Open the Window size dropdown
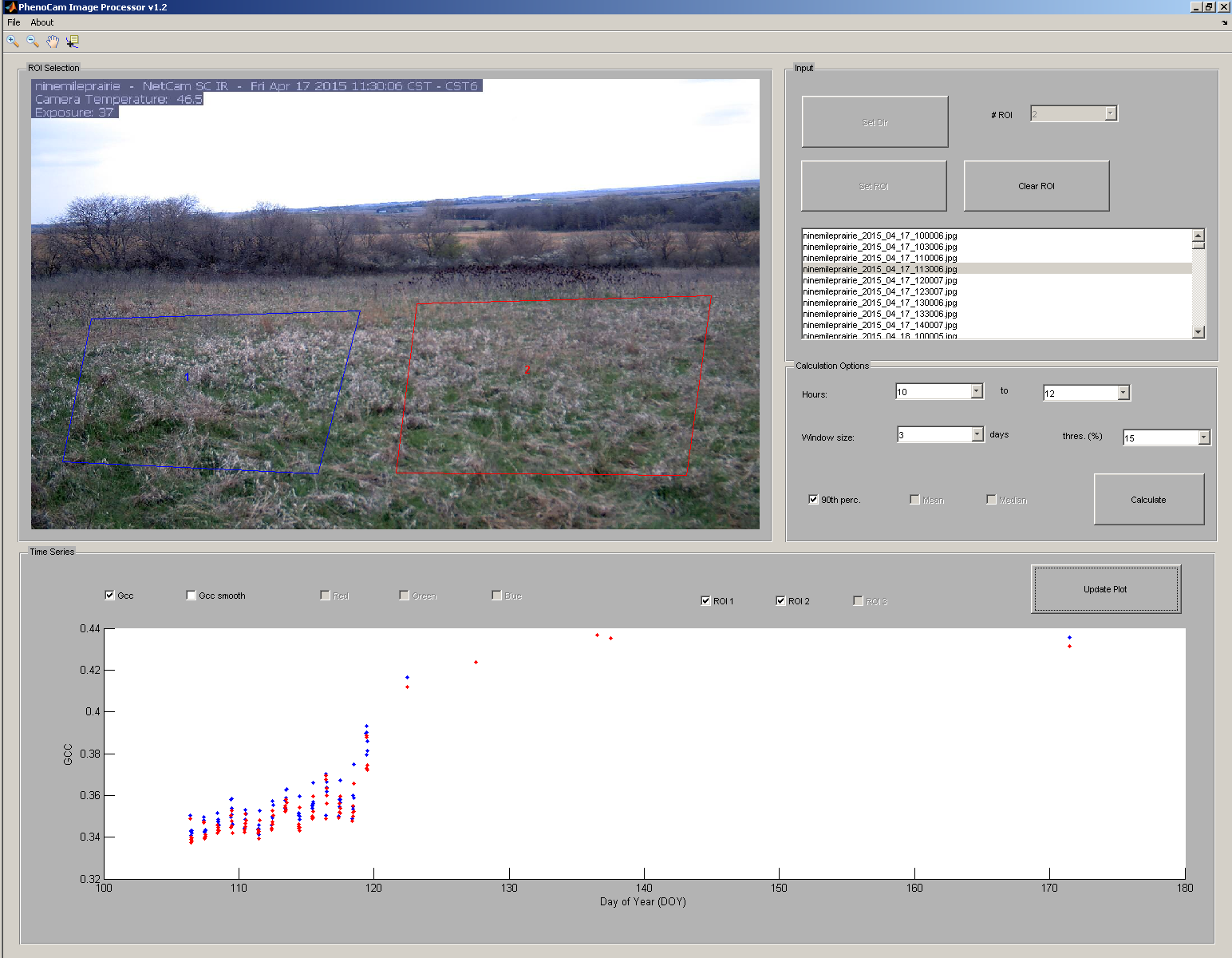 pos(941,434)
